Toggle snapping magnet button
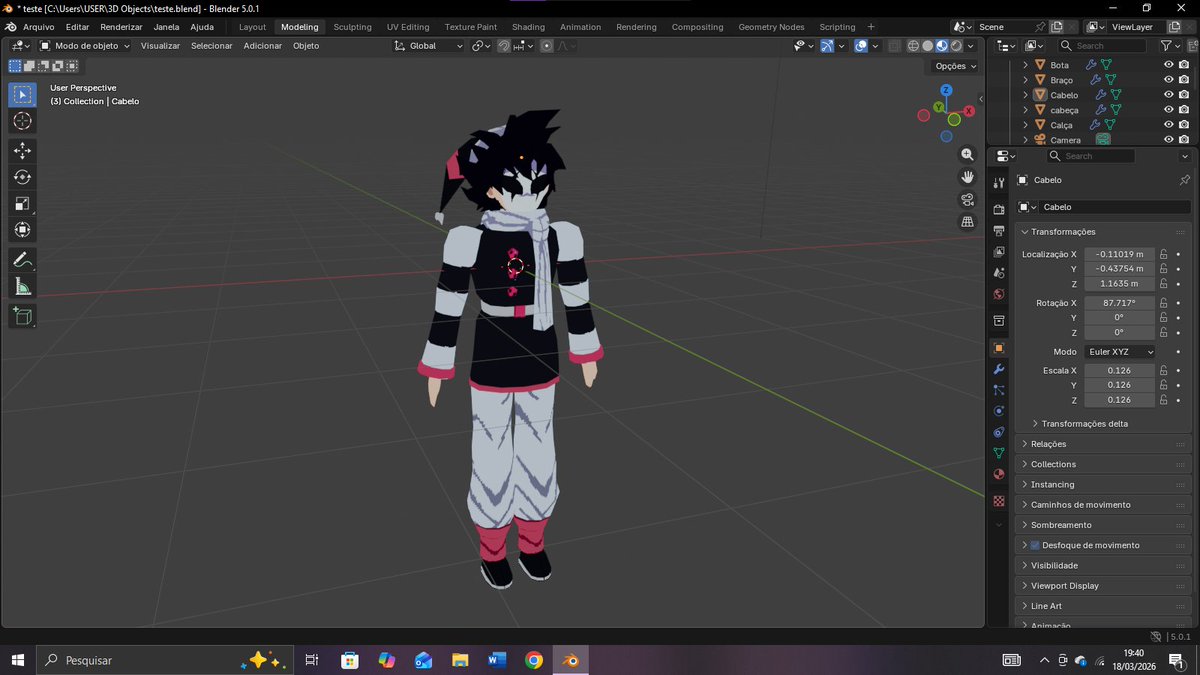 504,46
